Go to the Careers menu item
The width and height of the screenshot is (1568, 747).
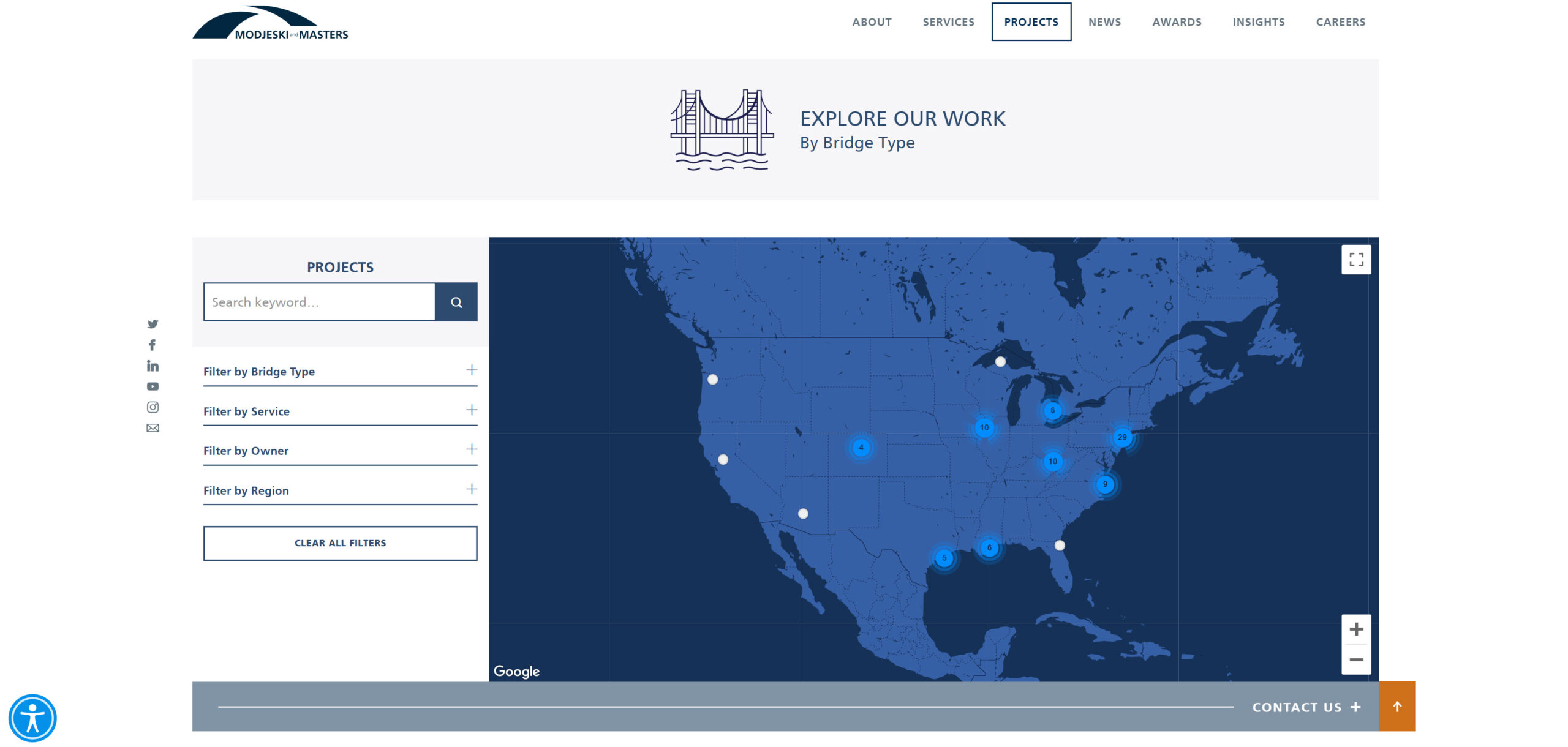point(1340,22)
